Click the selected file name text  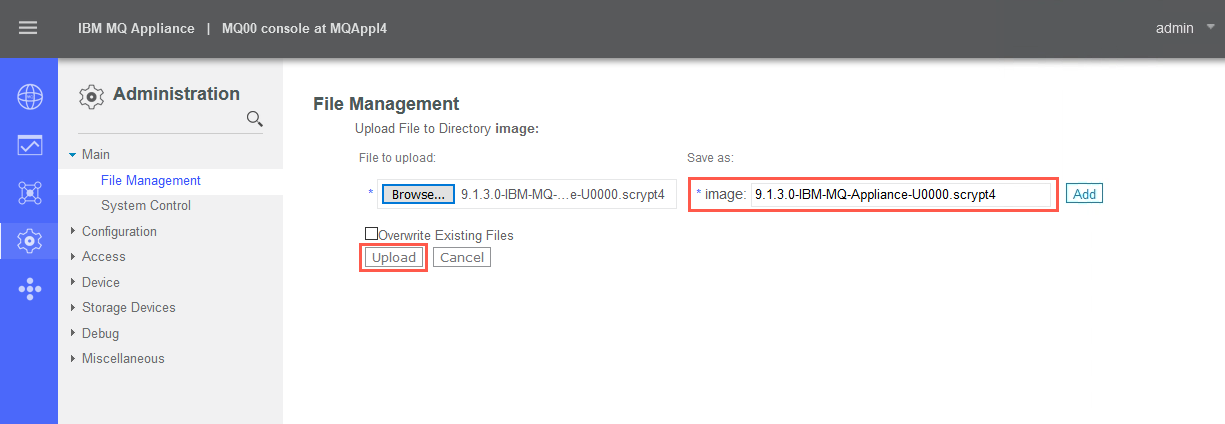pyautogui.click(x=563, y=195)
